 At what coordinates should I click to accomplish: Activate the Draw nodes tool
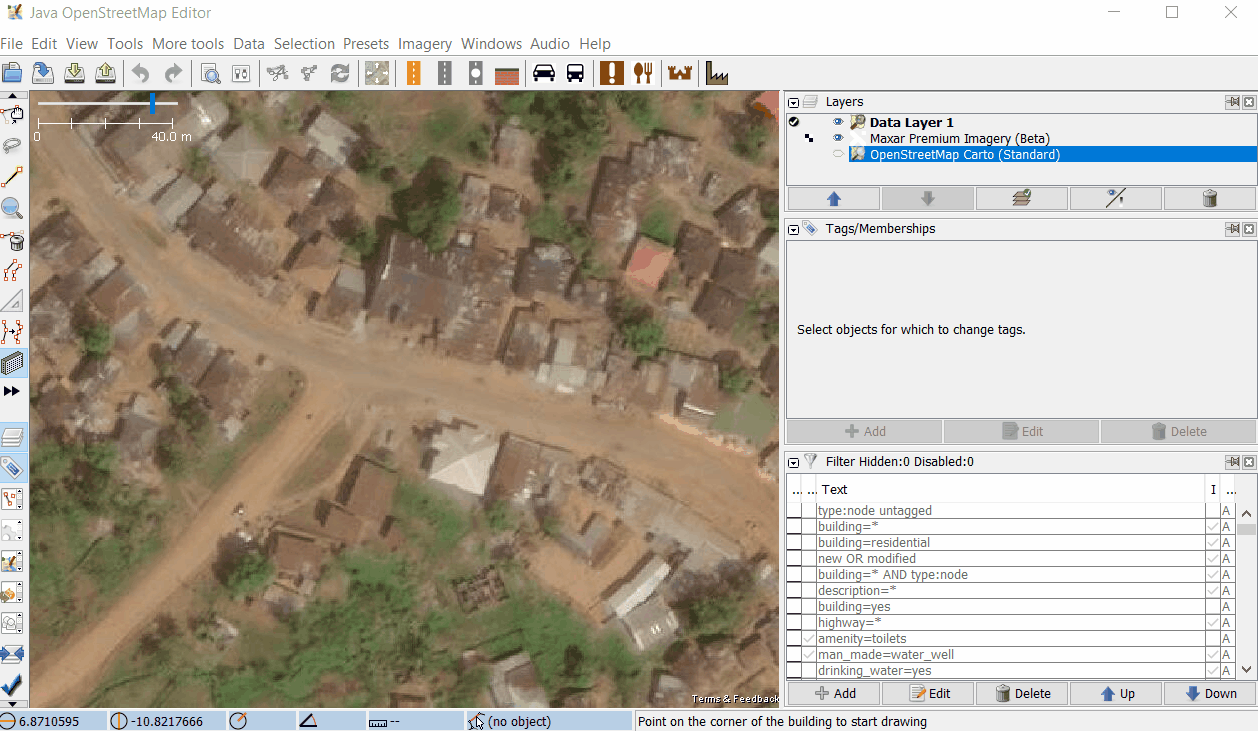13,178
